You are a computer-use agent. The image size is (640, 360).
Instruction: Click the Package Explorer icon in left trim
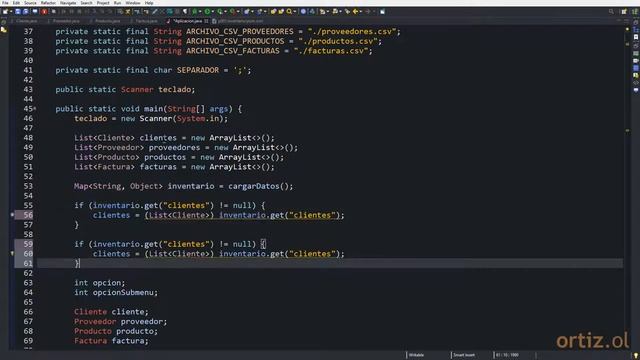coord(4,30)
